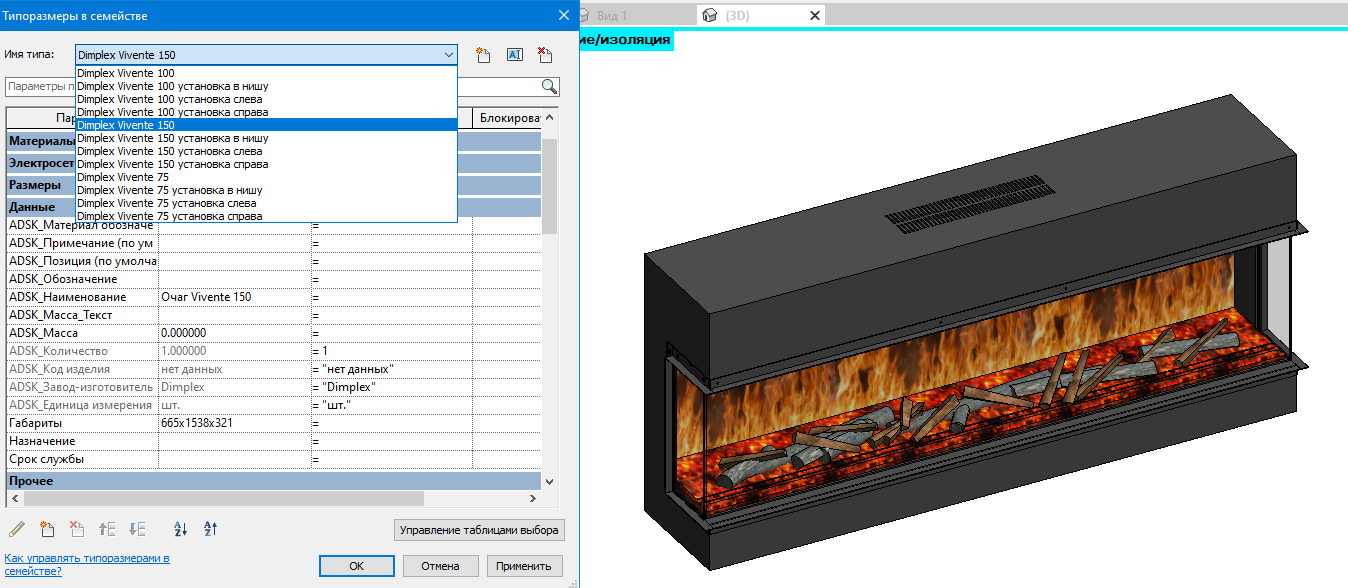Select the ADSK_Количество parameter row
Screen dimensions: 1348x588
pos(274,351)
